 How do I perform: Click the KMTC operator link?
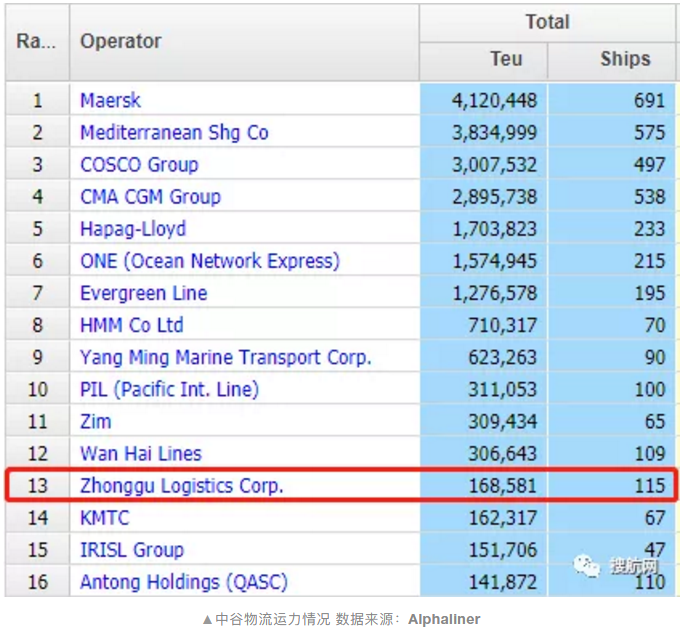[x=105, y=518]
